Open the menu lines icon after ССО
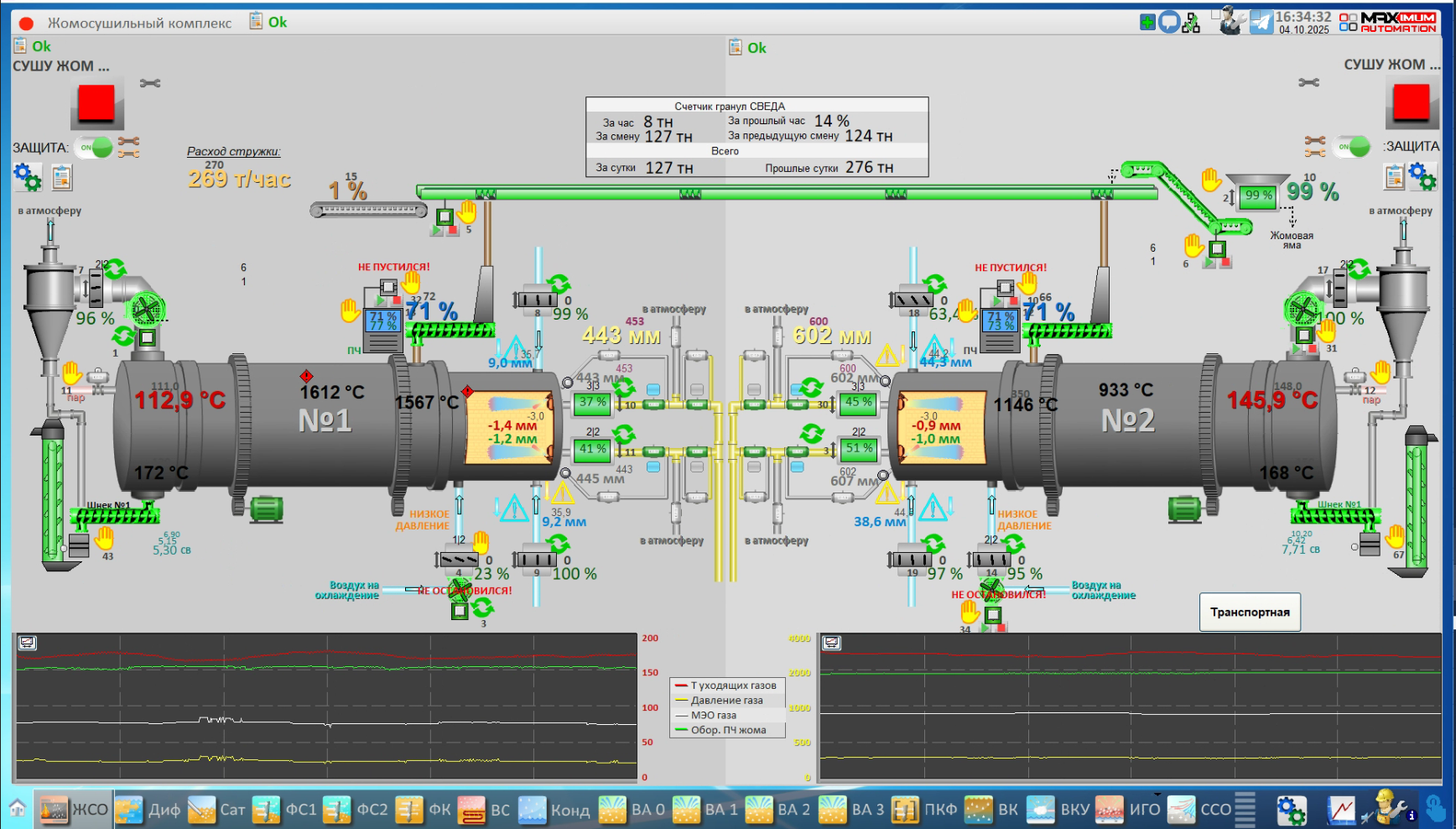 pos(1245,810)
